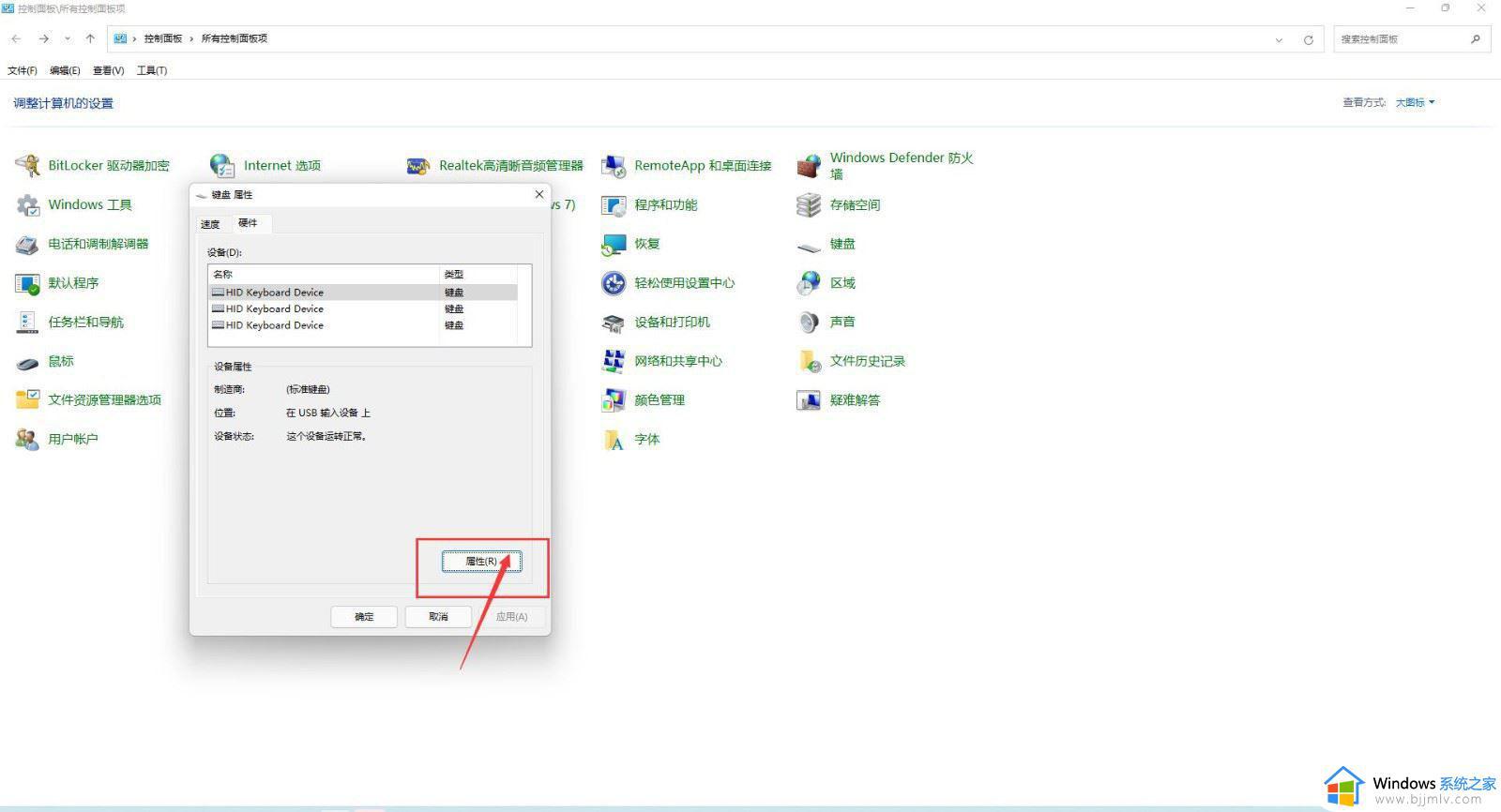The image size is (1501, 812).
Task: Open 声音 speaker icon
Action: [809, 322]
